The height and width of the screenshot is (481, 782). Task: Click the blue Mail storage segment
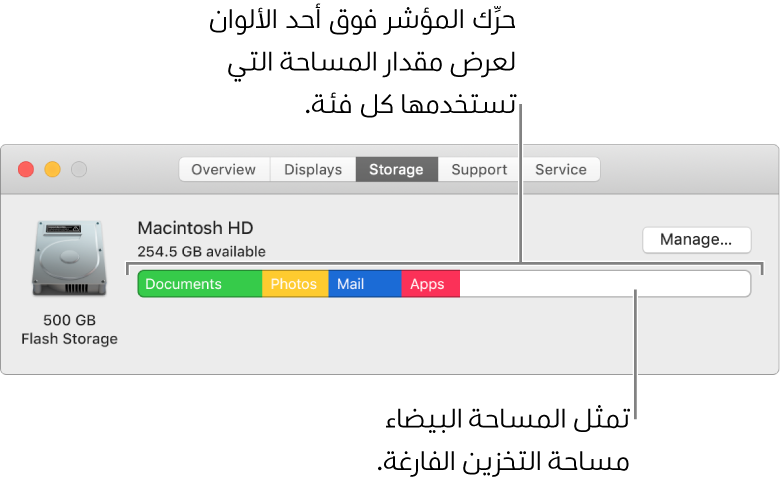[x=365, y=284]
